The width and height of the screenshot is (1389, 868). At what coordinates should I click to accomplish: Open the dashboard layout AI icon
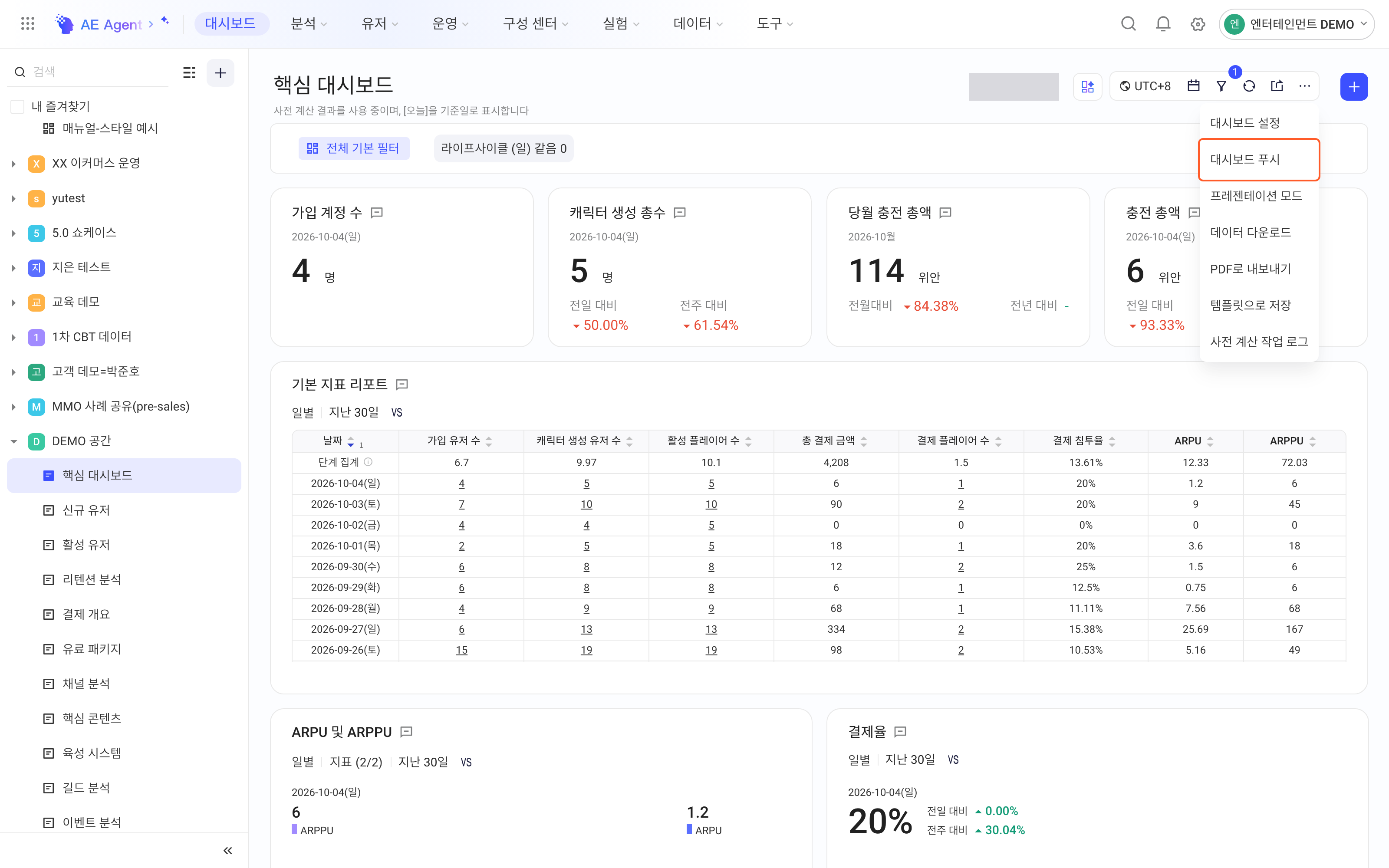(1087, 87)
